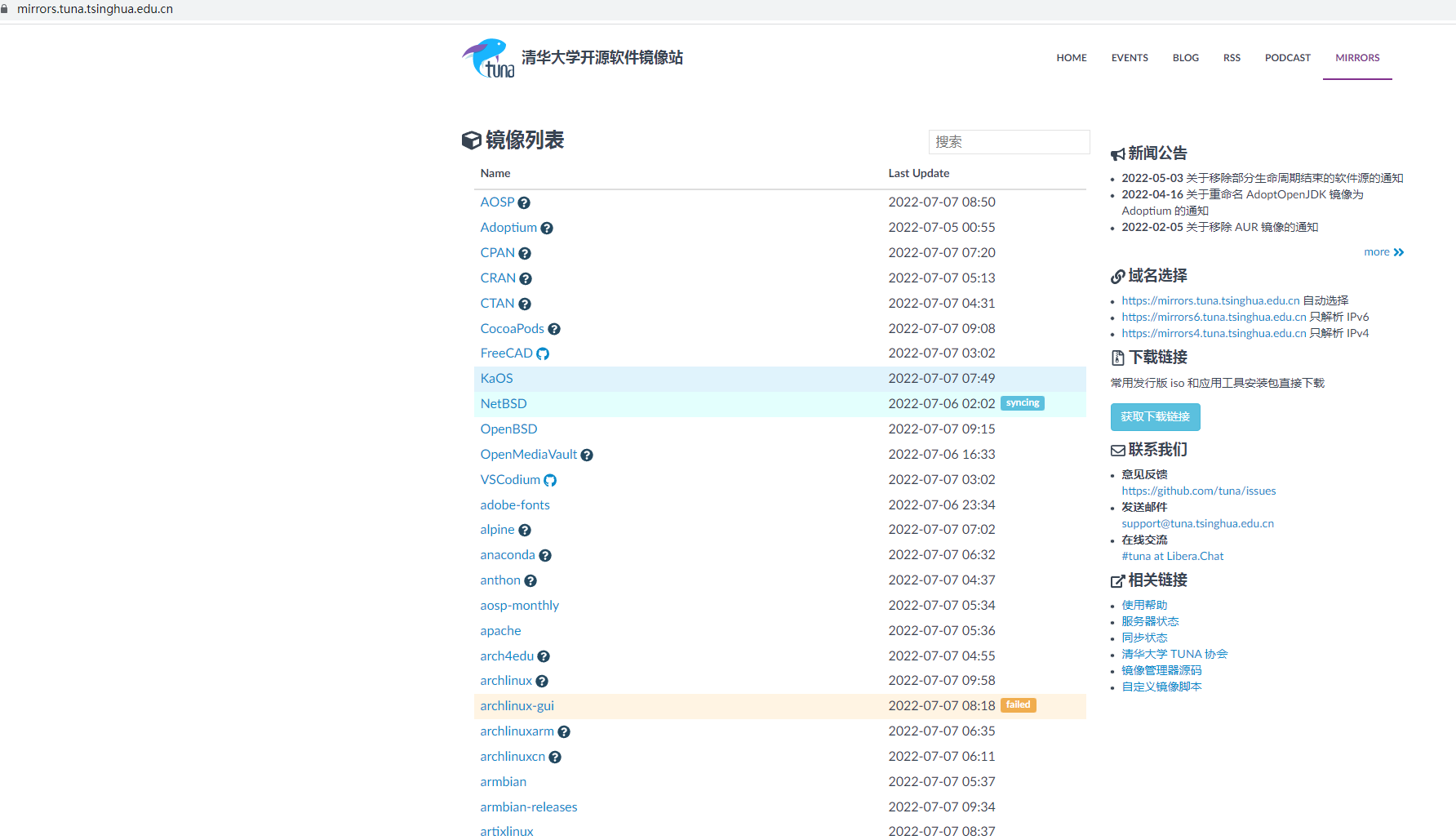Viewport: 1456px width, 840px height.
Task: Open the help icon next to OpenMediaVault
Action: 587,456
